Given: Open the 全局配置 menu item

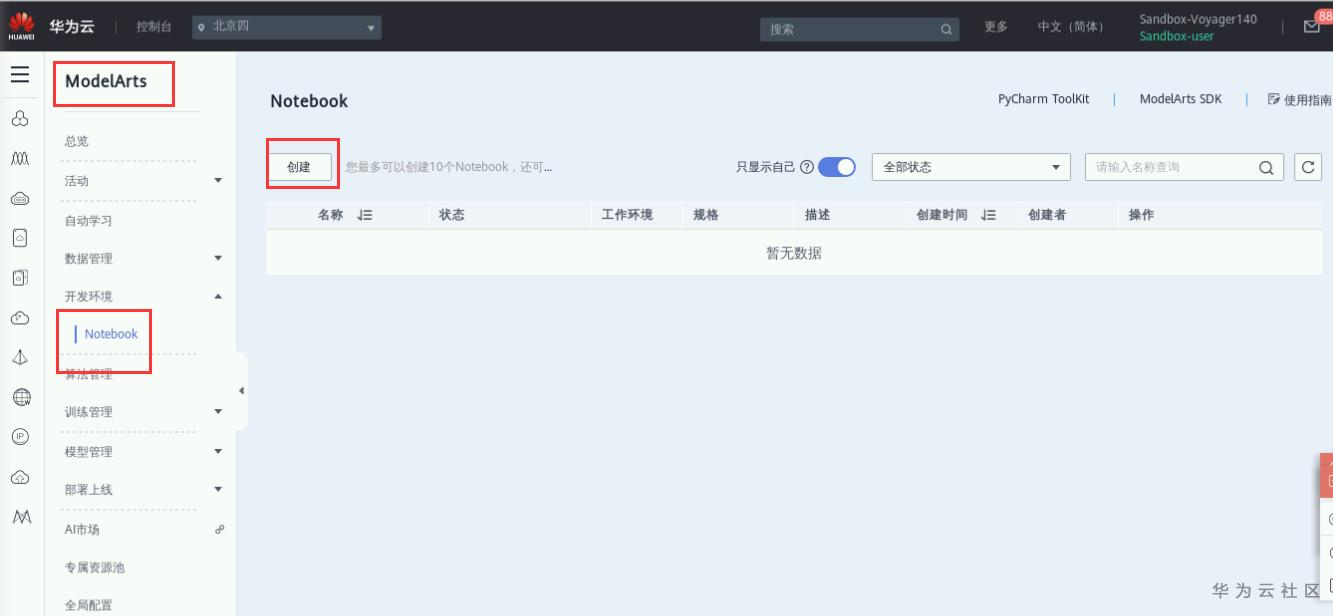Looking at the screenshot, I should pyautogui.click(x=88, y=605).
